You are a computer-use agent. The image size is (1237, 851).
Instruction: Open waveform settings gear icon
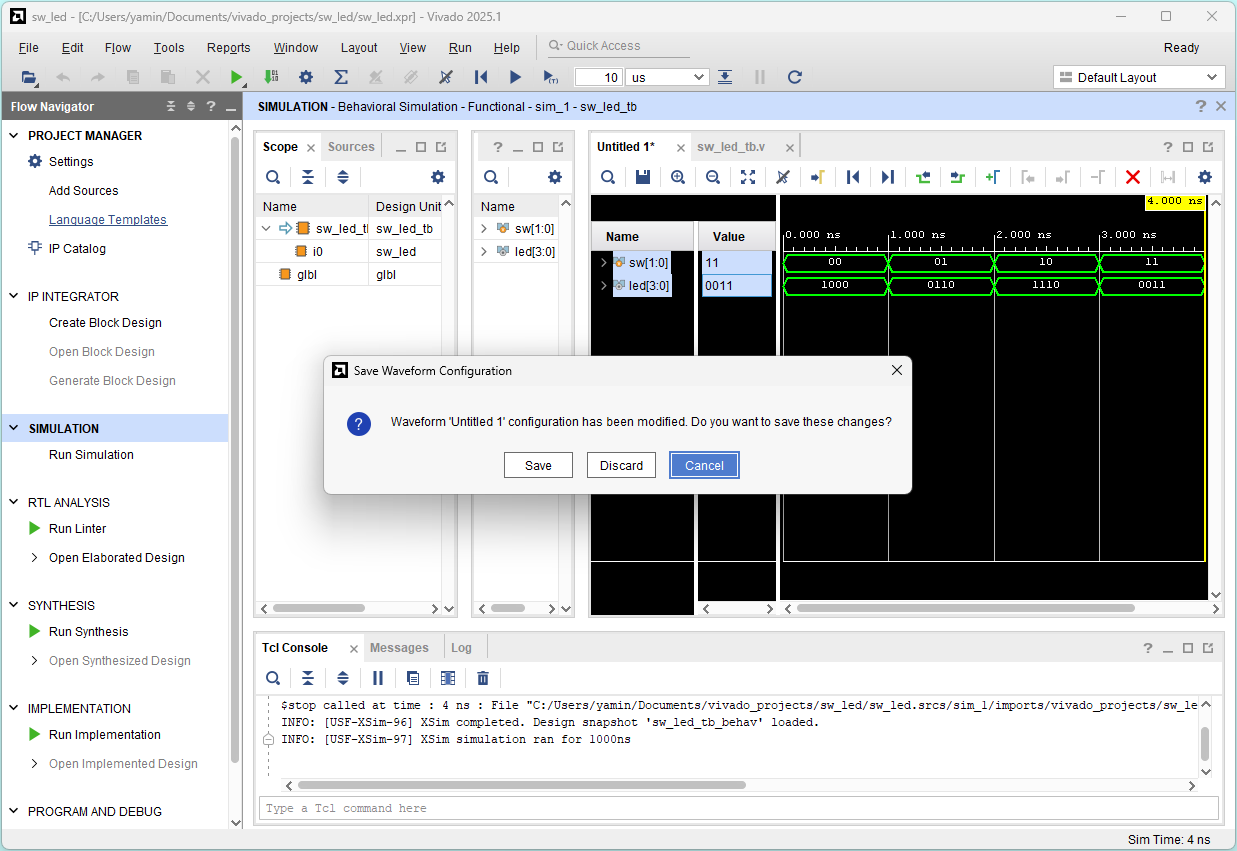pyautogui.click(x=1204, y=177)
